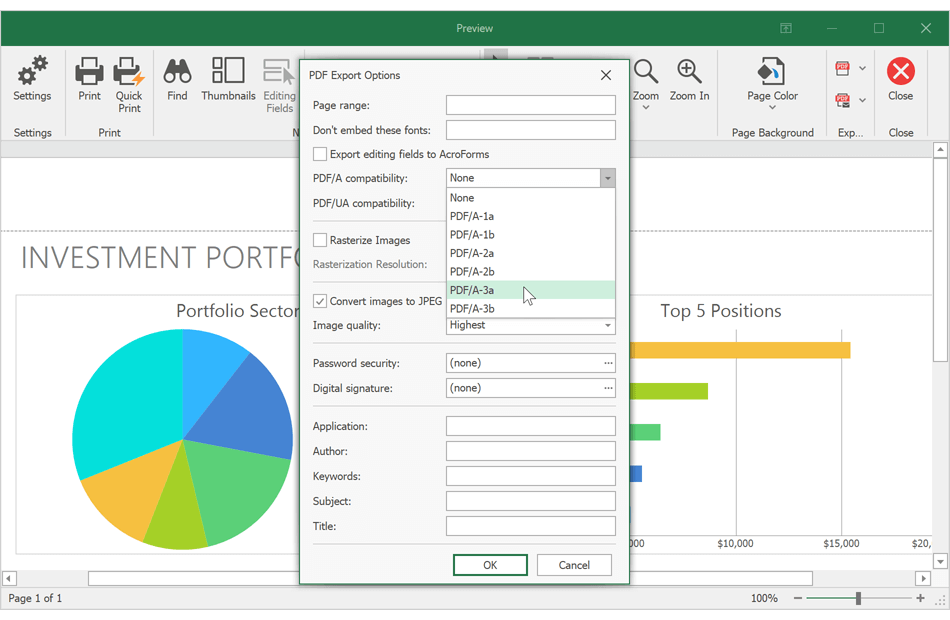Viewport: 950px width, 620px height.
Task: Cancel the PDF Export Options dialog
Action: (574, 564)
